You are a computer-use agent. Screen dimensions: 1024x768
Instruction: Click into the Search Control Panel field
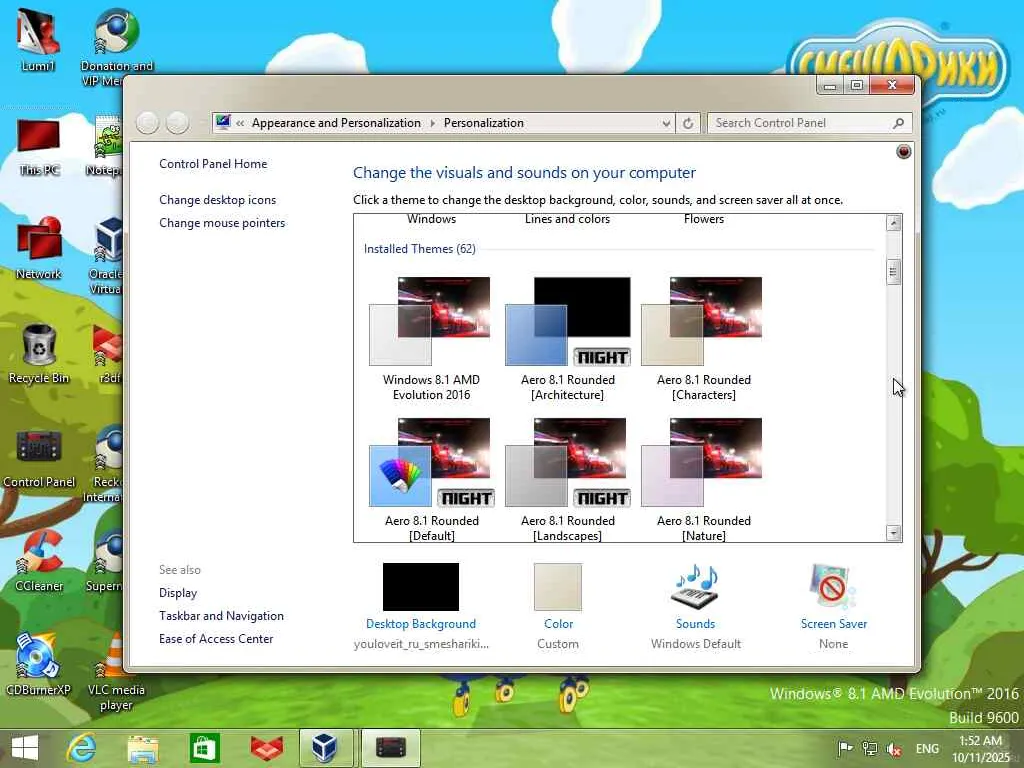809,123
